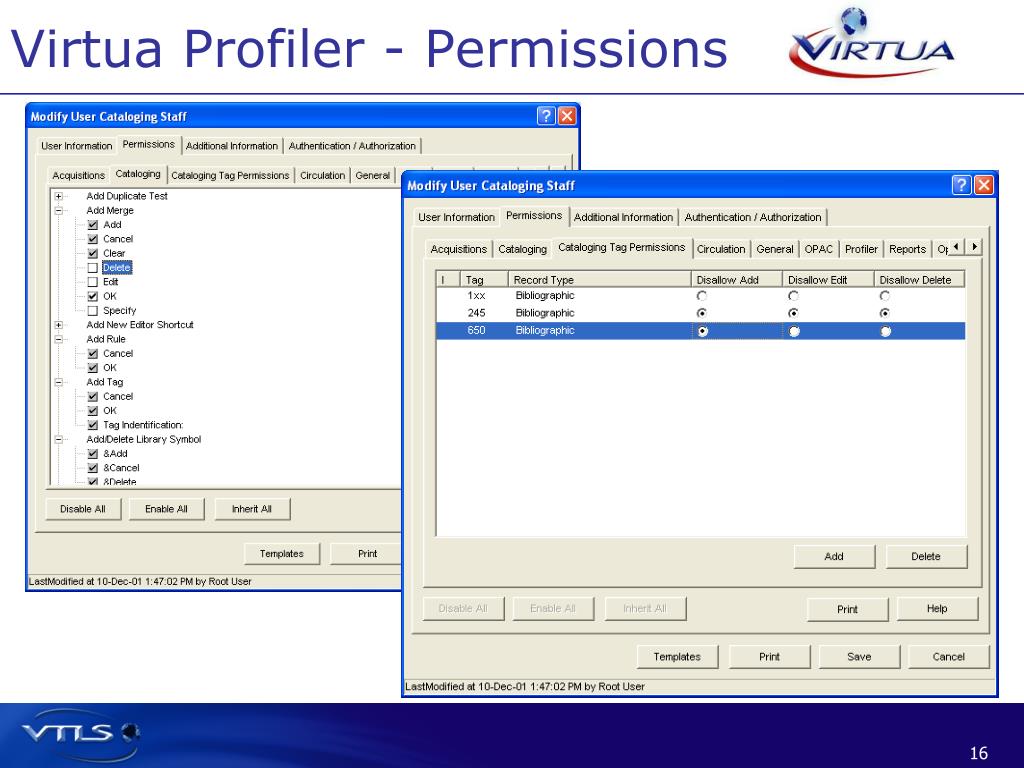Collapse the Add Rule node
The image size is (1024, 768).
59,339
